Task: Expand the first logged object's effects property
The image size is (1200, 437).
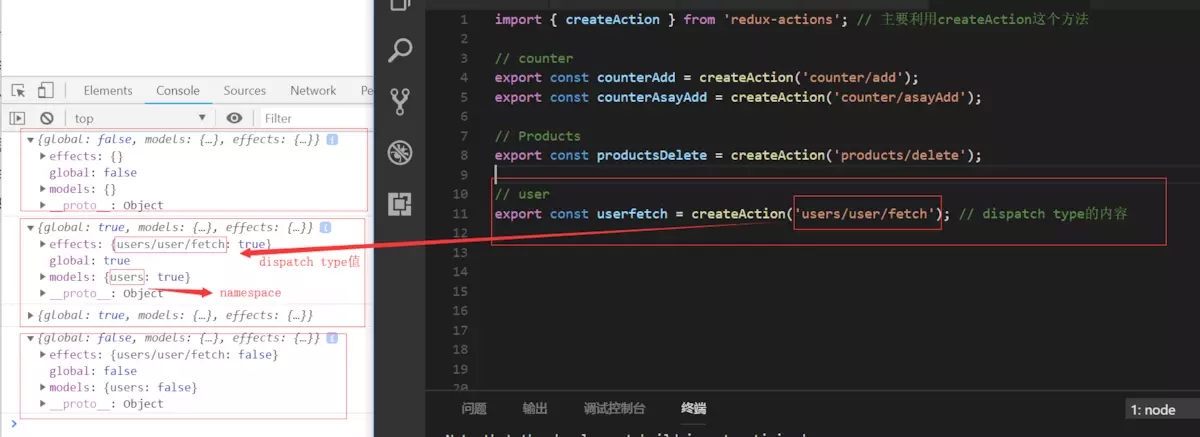Action: [42, 156]
